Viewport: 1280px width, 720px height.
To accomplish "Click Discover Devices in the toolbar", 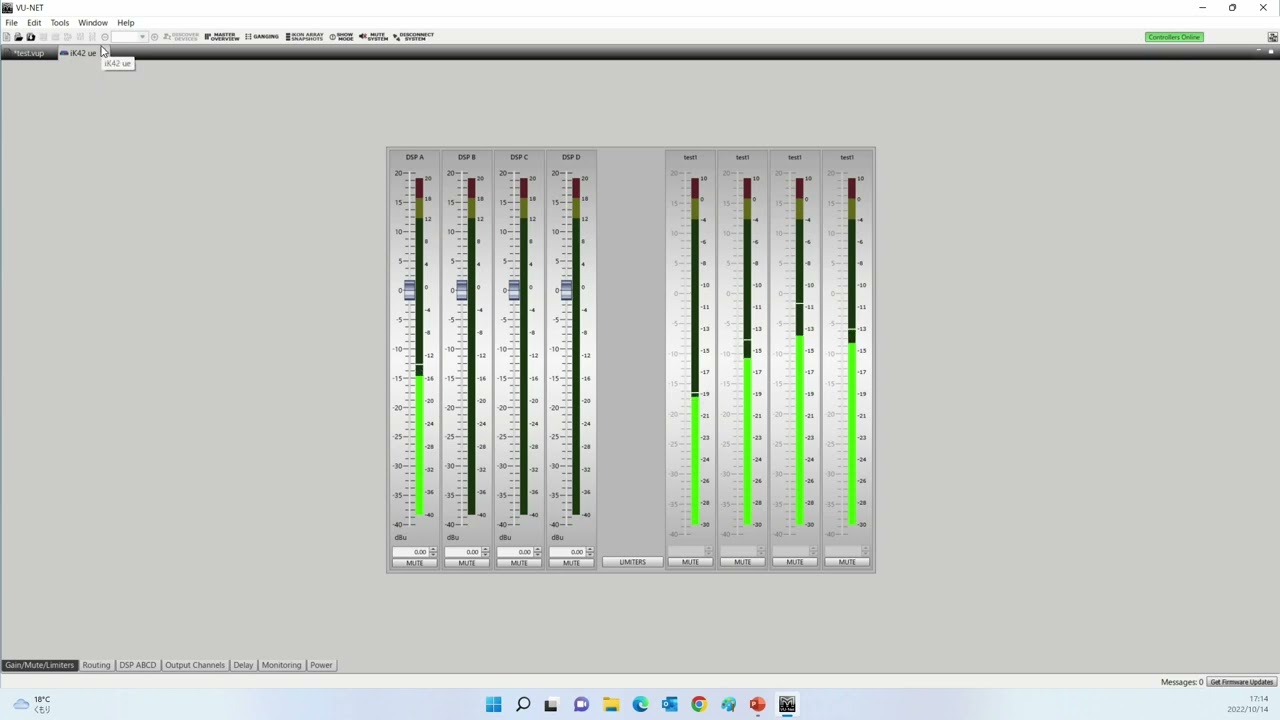I will [x=181, y=37].
